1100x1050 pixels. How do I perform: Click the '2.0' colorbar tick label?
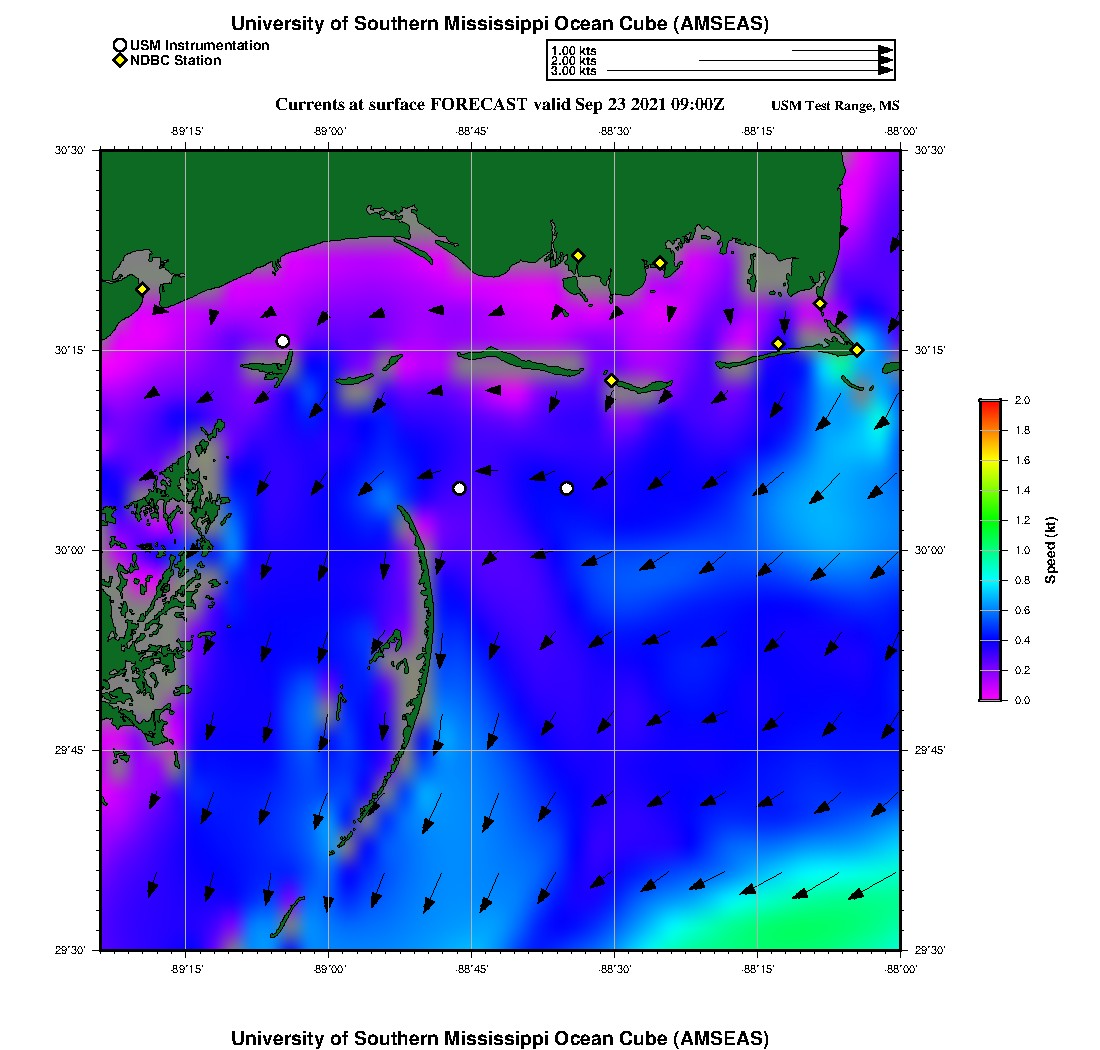pyautogui.click(x=1022, y=401)
